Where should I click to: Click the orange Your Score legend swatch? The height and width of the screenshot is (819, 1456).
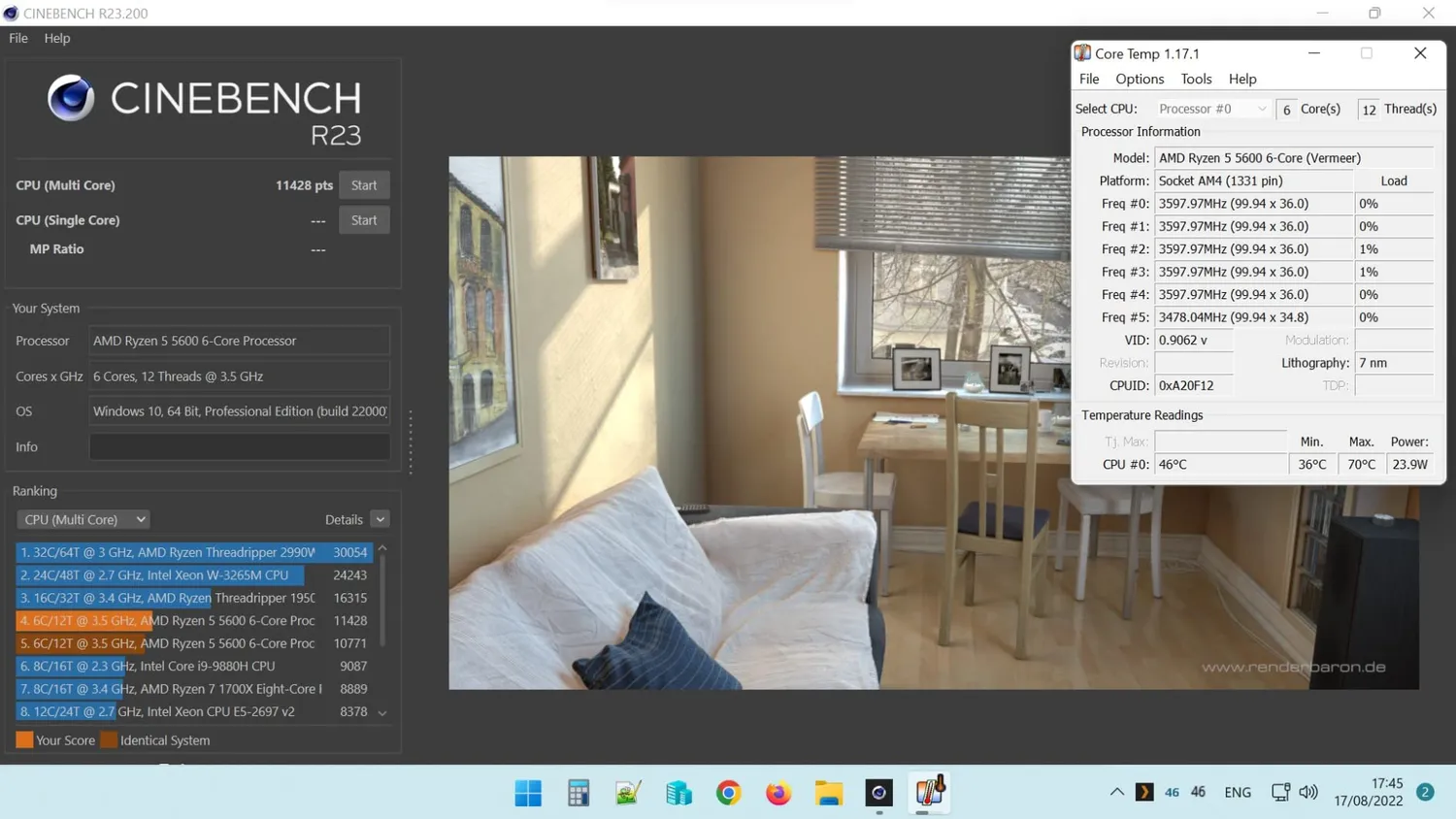(x=24, y=739)
